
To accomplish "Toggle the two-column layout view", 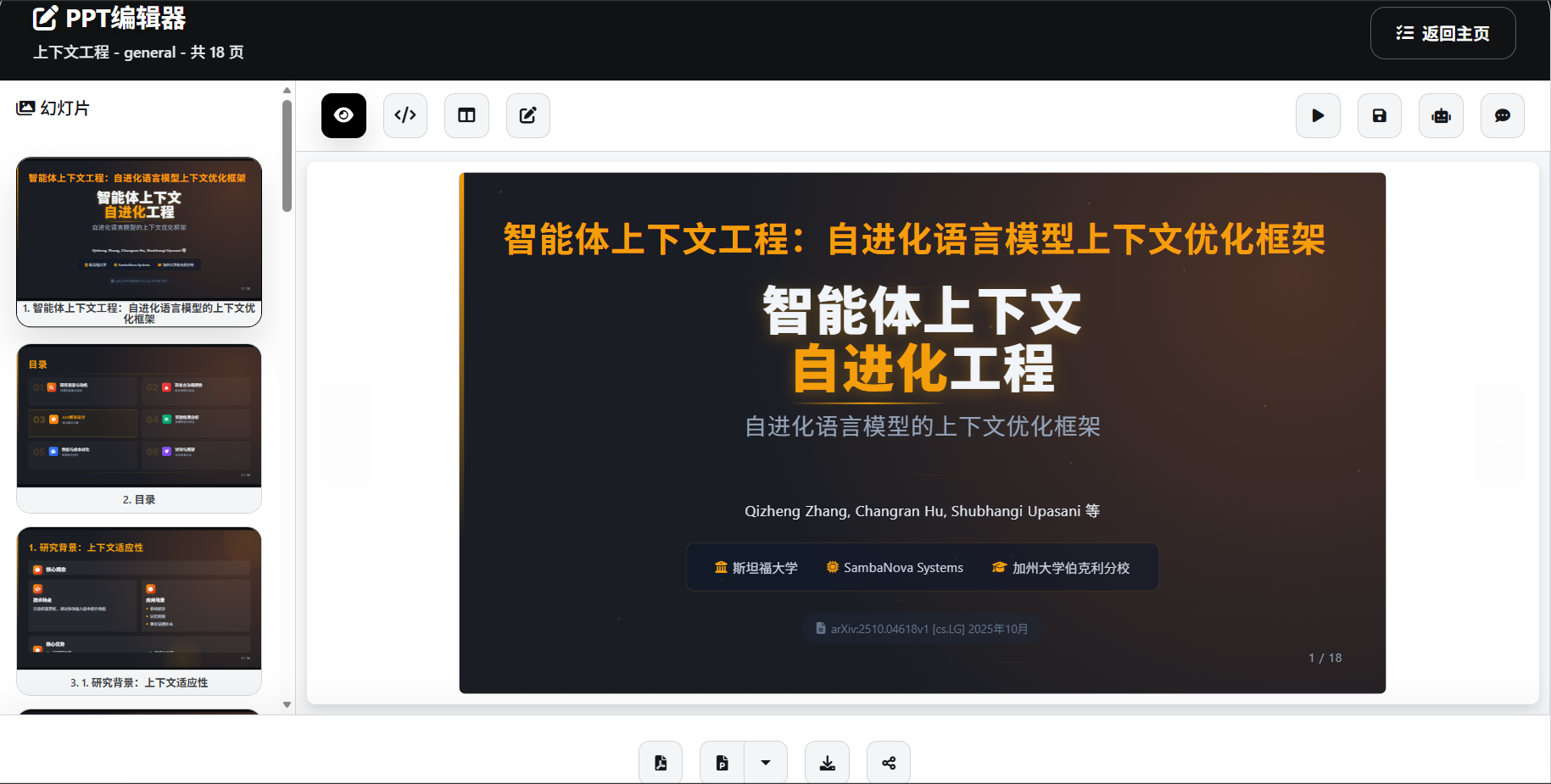I will point(466,115).
